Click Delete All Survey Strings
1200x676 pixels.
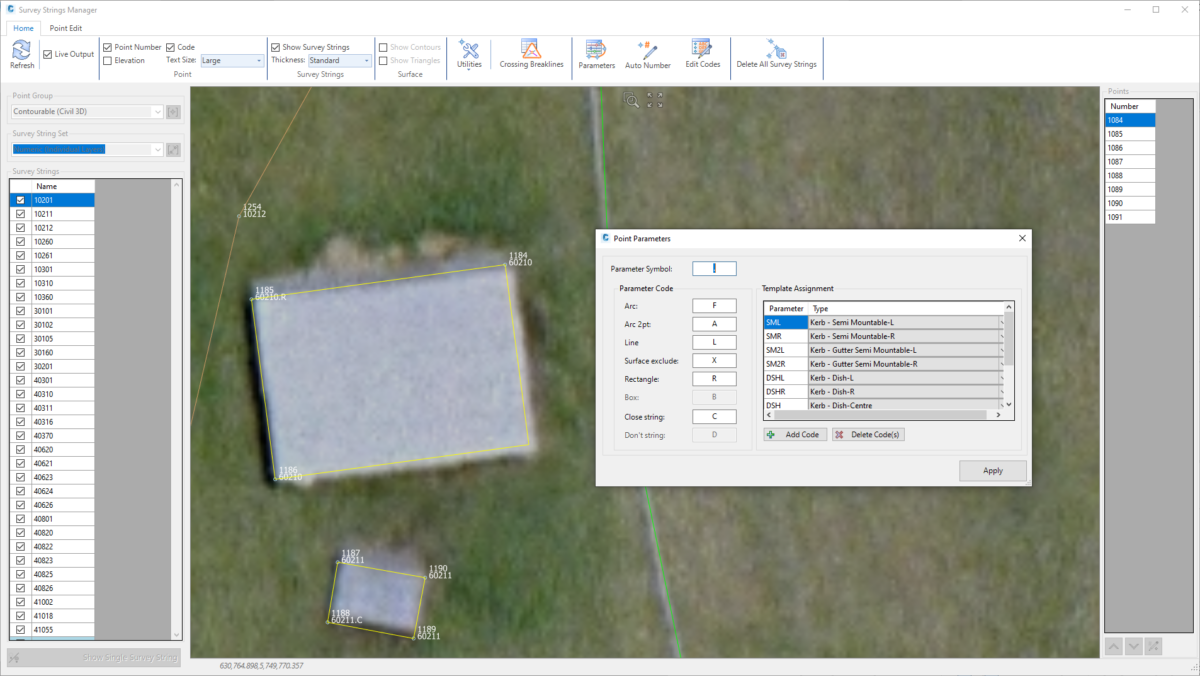(x=776, y=53)
